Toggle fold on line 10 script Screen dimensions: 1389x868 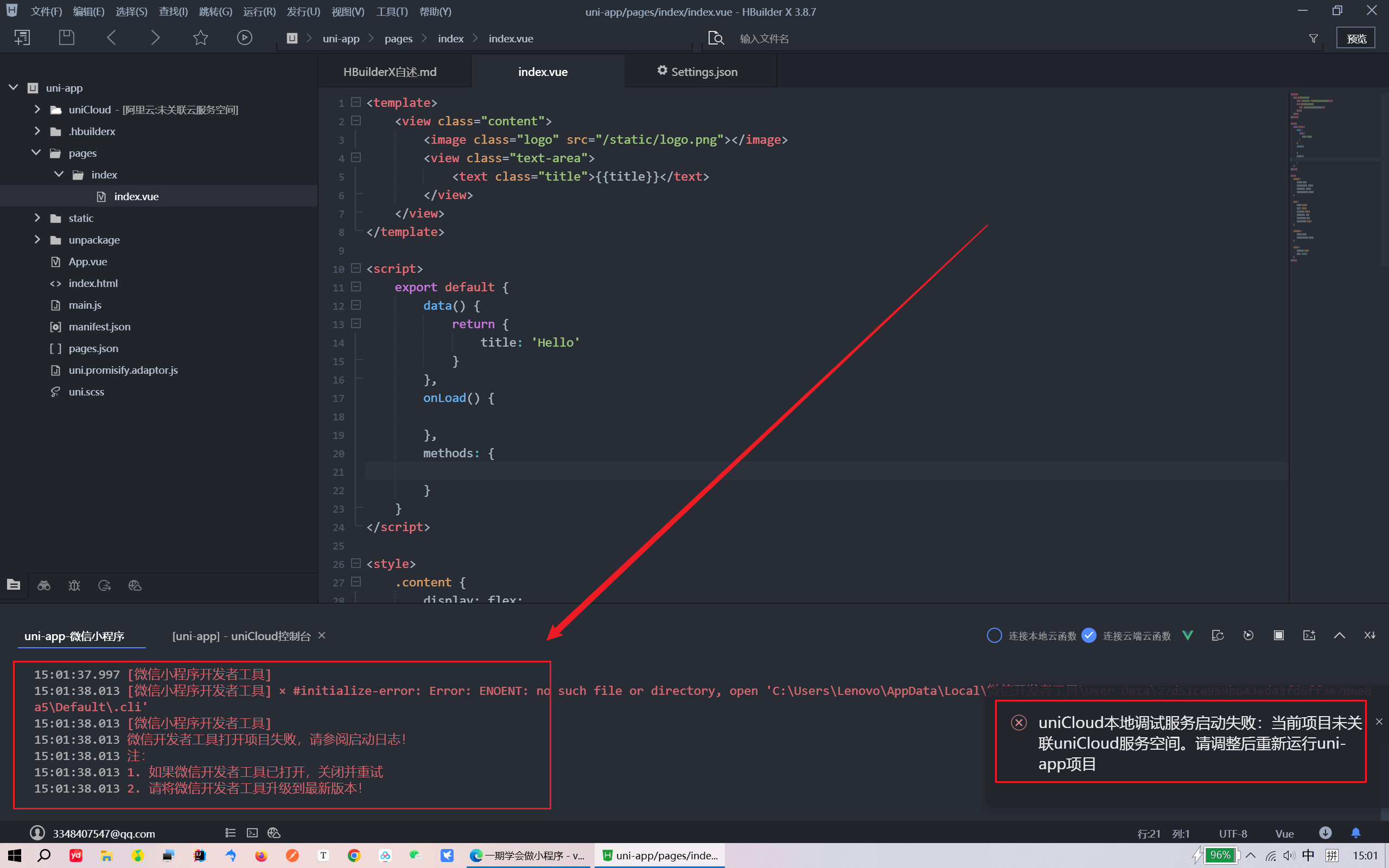tap(356, 268)
